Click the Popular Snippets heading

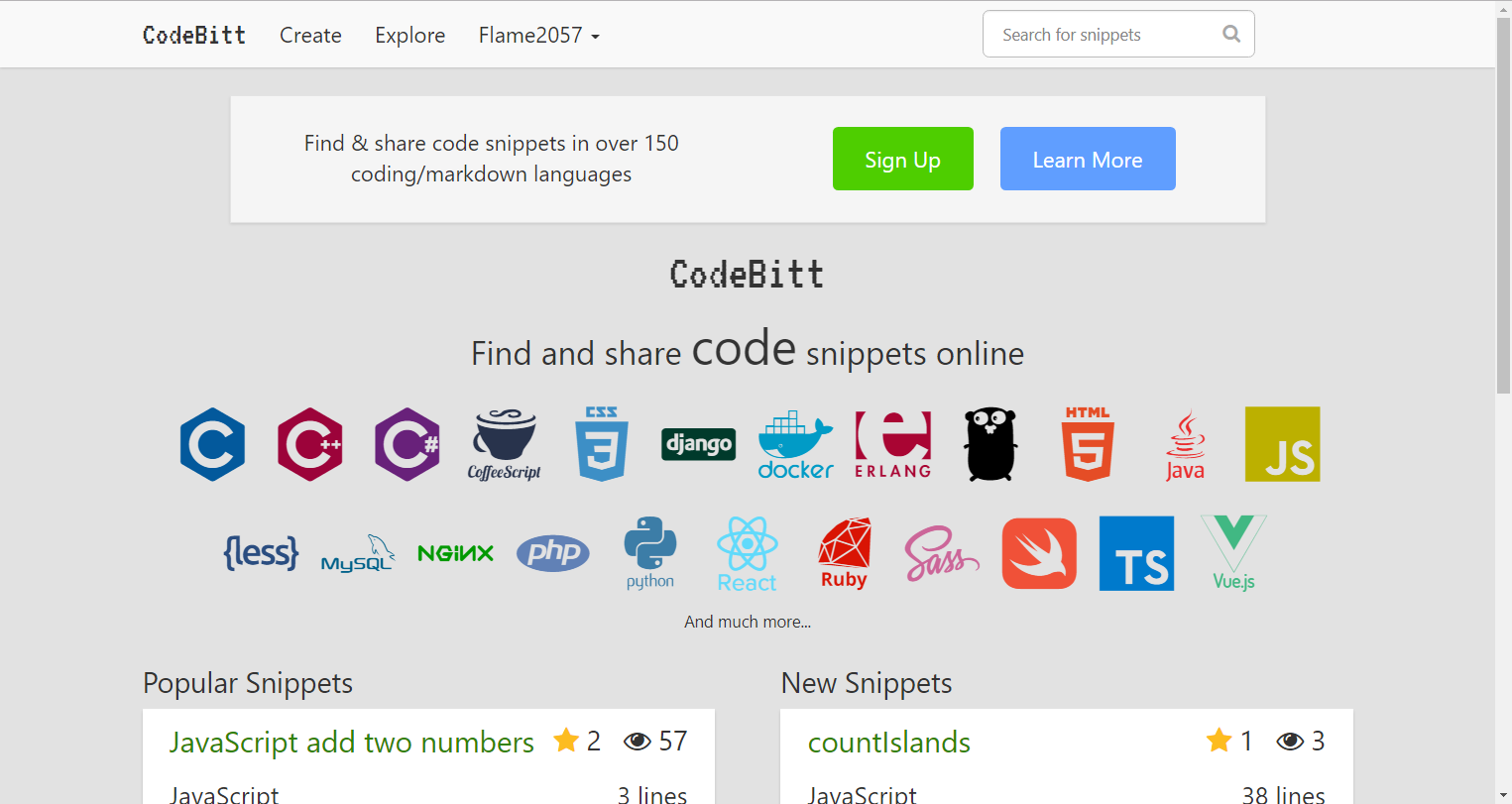coord(248,683)
